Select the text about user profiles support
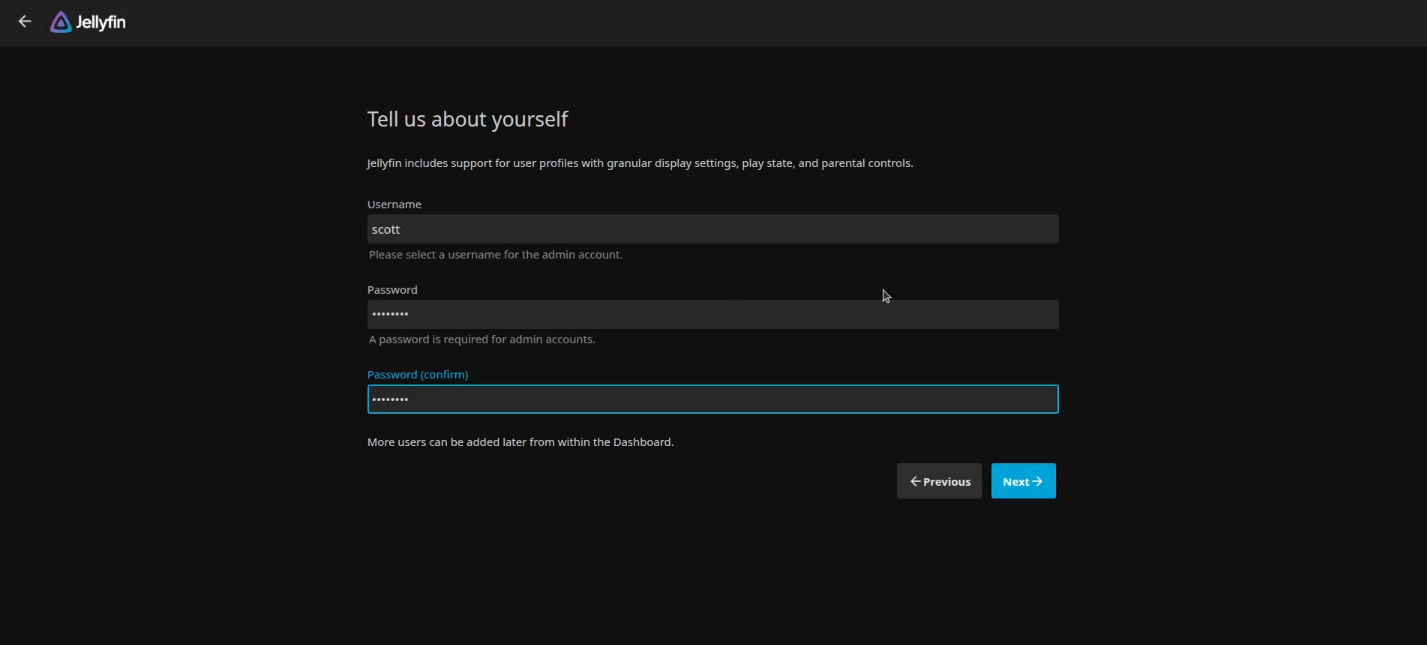 (640, 163)
